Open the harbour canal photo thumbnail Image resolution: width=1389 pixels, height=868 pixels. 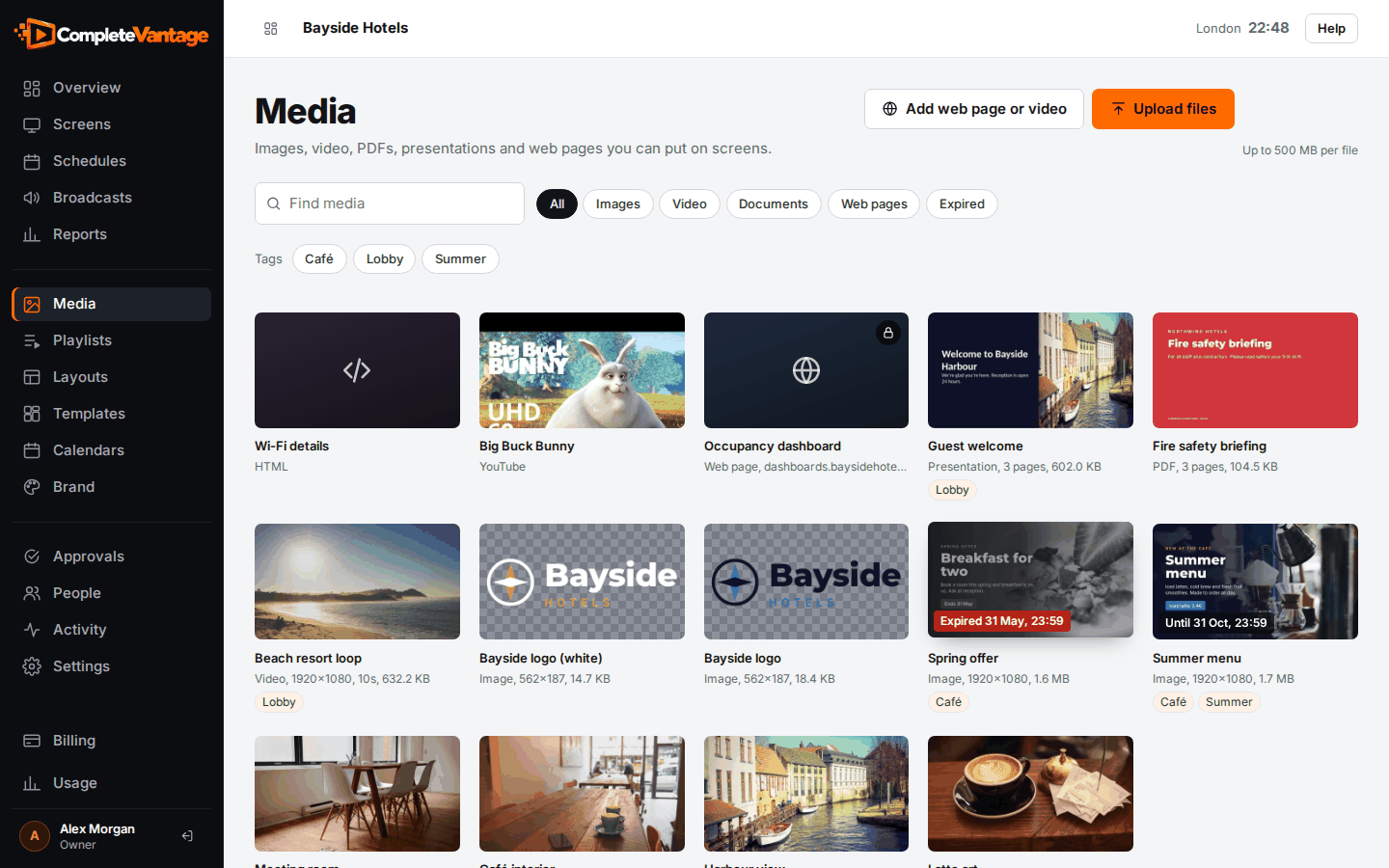coord(806,794)
